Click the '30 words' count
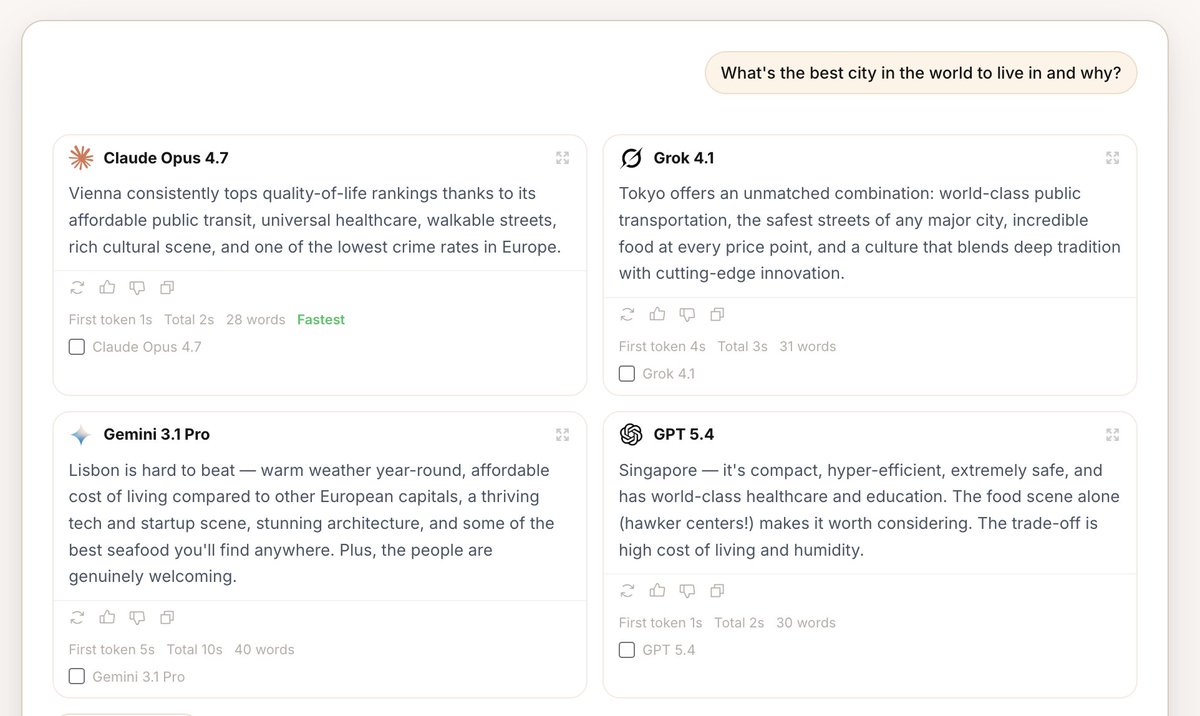This screenshot has height=716, width=1200. pos(806,623)
